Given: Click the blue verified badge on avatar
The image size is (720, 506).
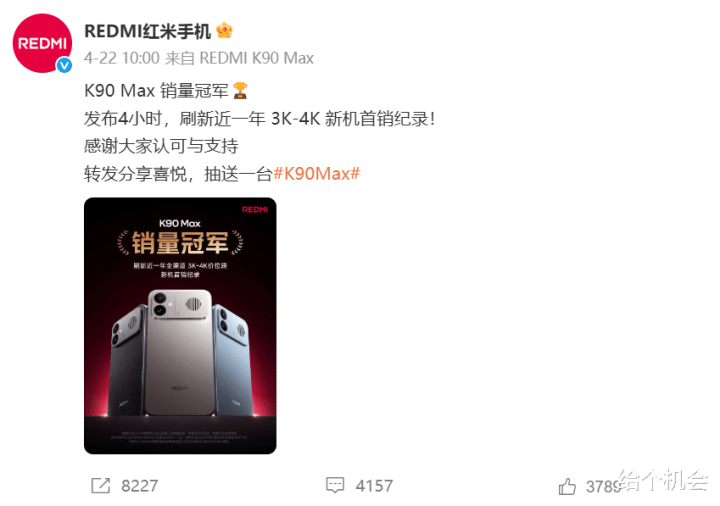Looking at the screenshot, I should click(x=64, y=65).
